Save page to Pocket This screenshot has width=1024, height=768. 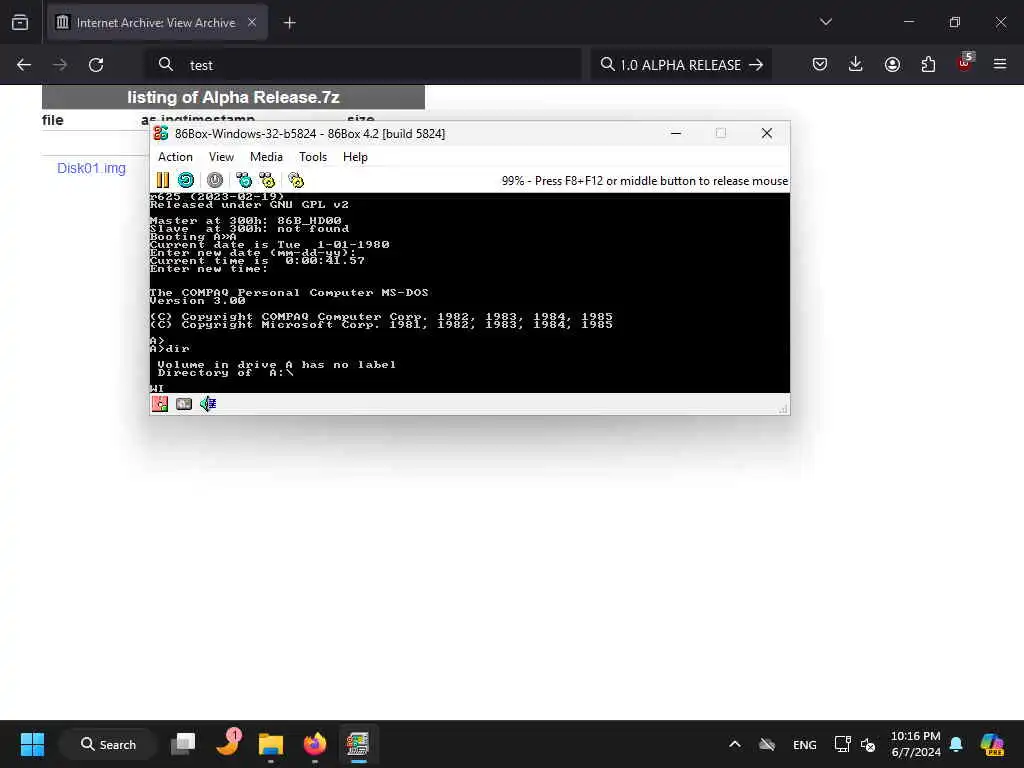pyautogui.click(x=820, y=64)
